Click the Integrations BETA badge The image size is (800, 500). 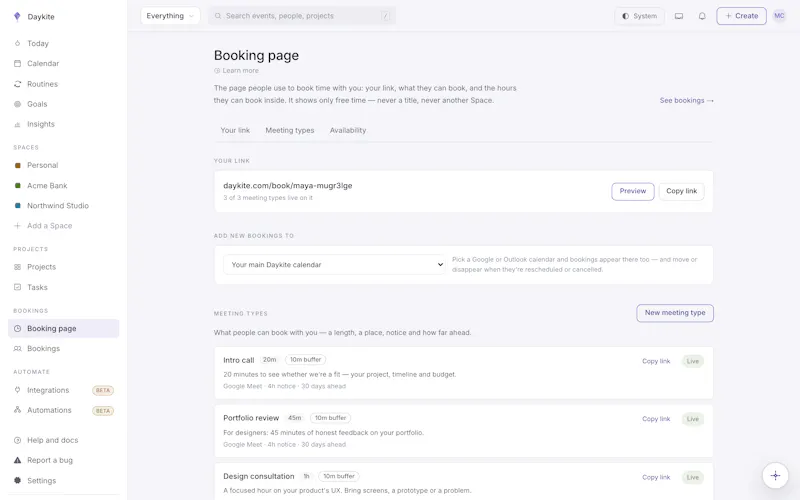point(103,390)
